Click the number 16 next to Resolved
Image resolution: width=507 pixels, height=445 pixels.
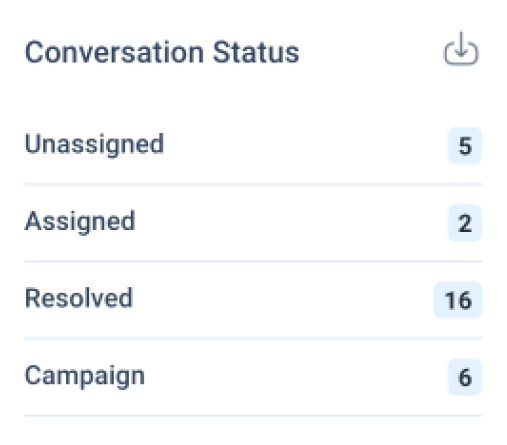[x=458, y=300]
